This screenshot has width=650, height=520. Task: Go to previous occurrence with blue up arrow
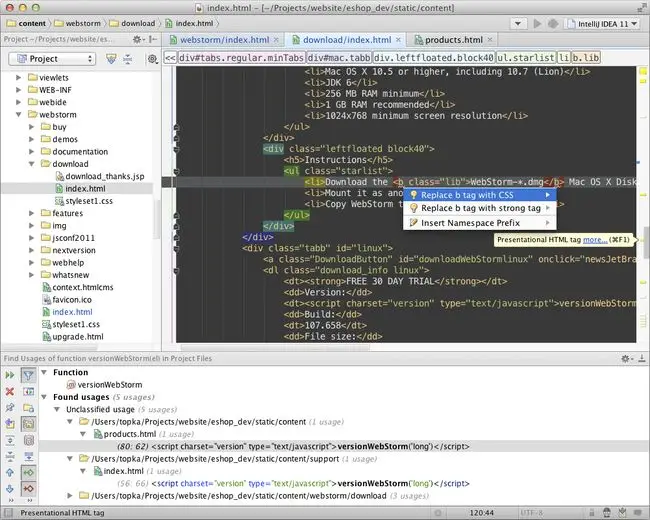tap(10, 472)
